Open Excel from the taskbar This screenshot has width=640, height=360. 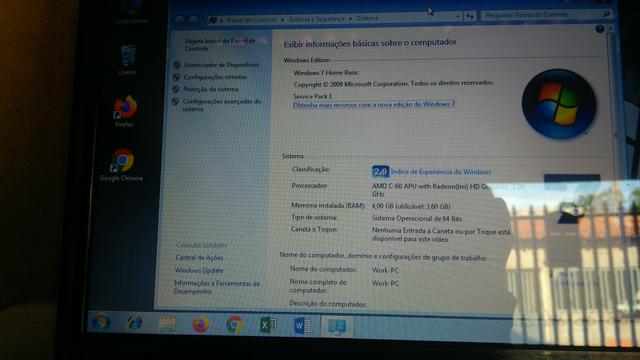tap(268, 326)
